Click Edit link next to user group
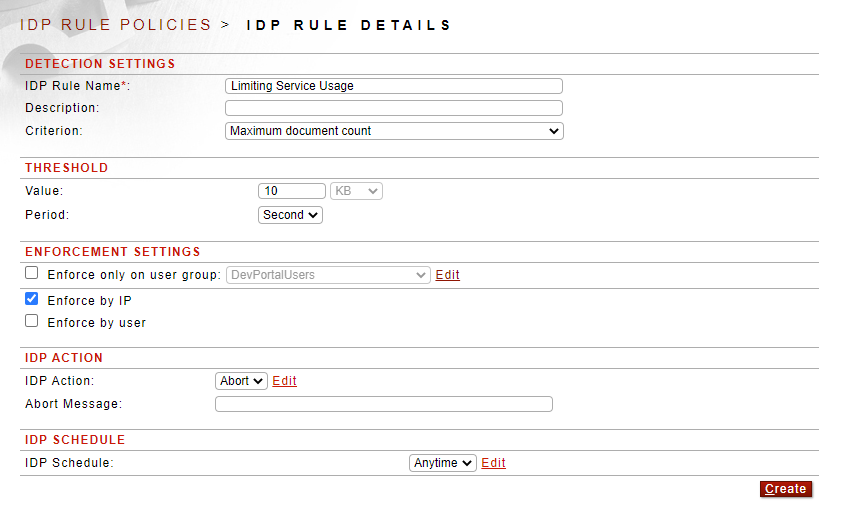The width and height of the screenshot is (849, 522). (448, 275)
